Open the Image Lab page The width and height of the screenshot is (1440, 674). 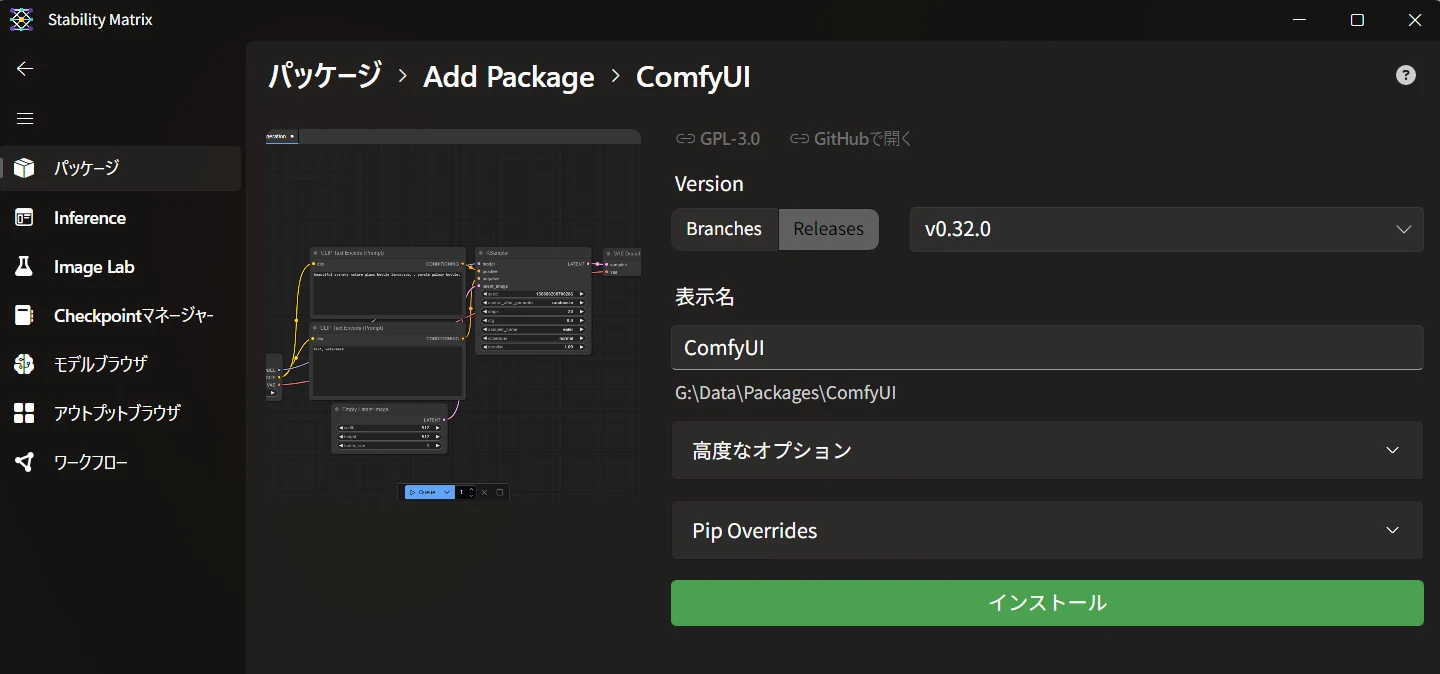pyautogui.click(x=121, y=266)
